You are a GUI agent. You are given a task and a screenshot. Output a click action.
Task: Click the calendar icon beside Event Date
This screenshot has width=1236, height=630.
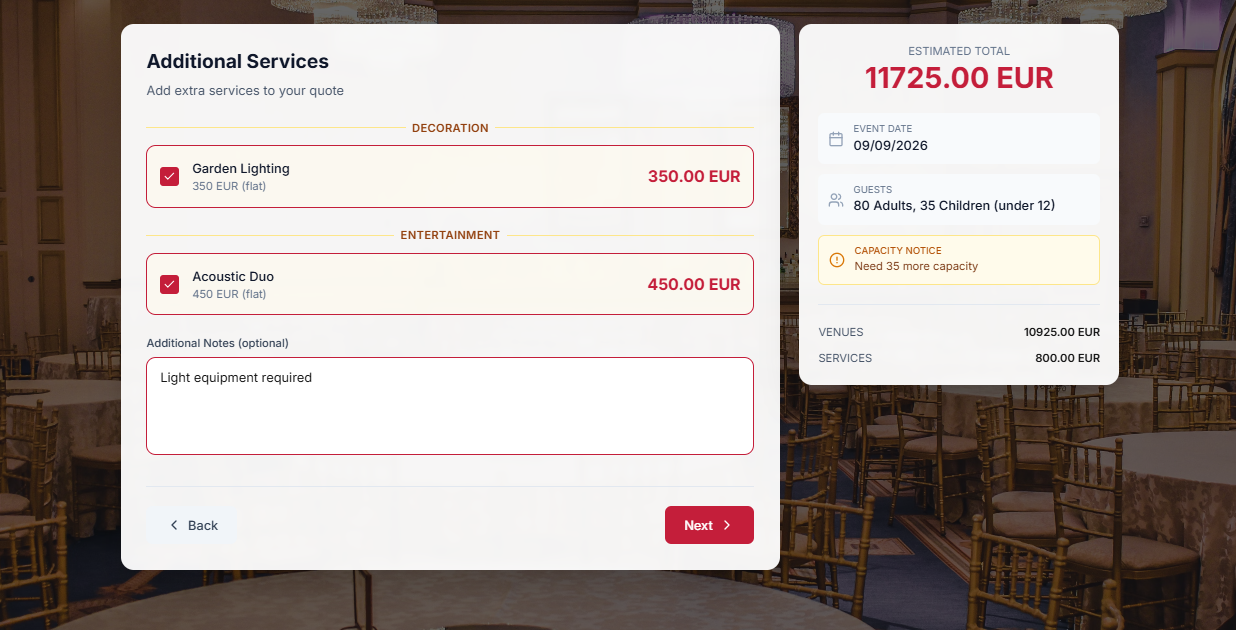pyautogui.click(x=836, y=138)
